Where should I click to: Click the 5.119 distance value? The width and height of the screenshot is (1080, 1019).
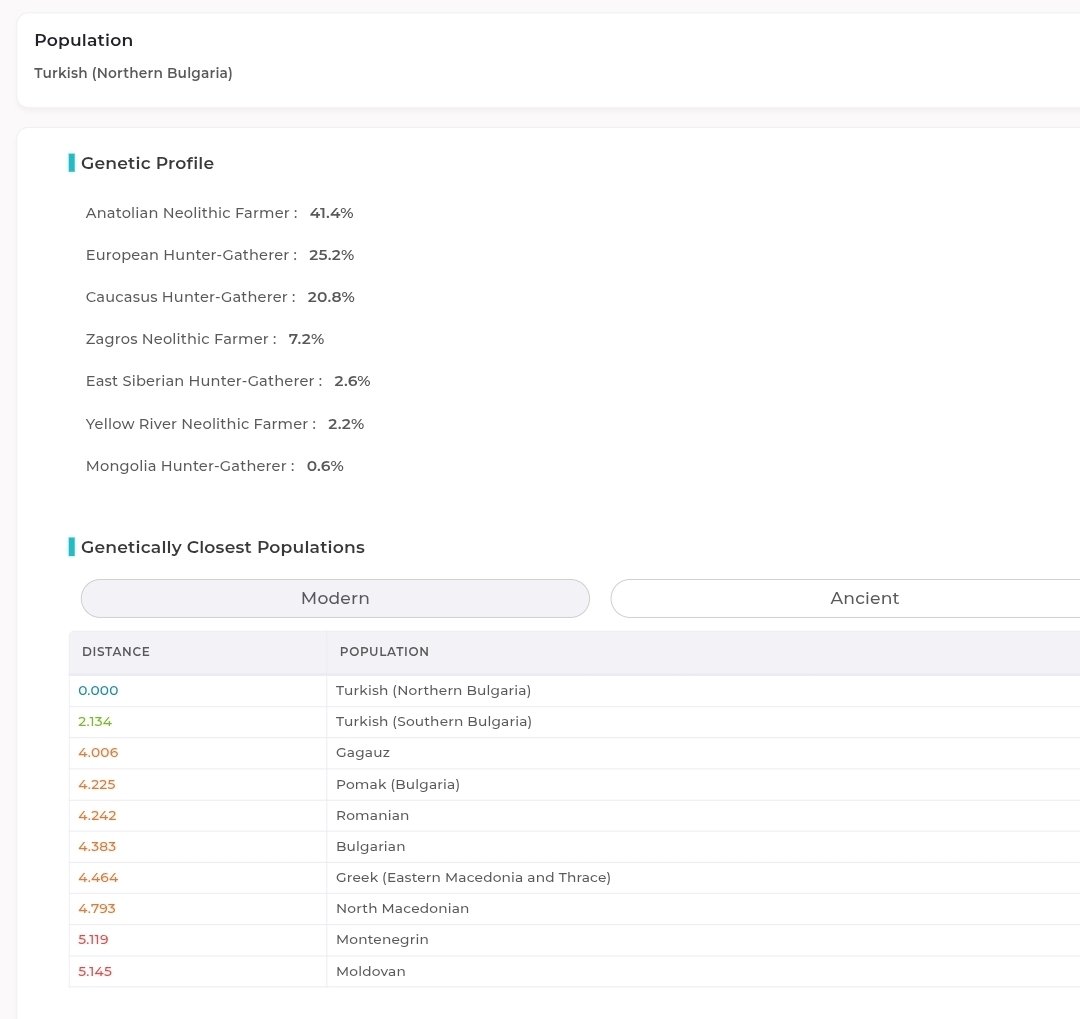93,939
